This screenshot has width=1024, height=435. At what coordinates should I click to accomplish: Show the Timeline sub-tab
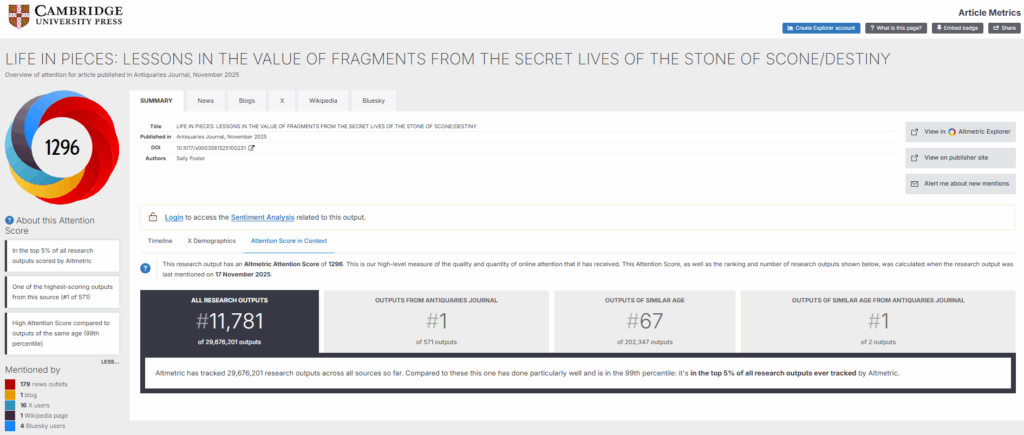click(x=160, y=241)
